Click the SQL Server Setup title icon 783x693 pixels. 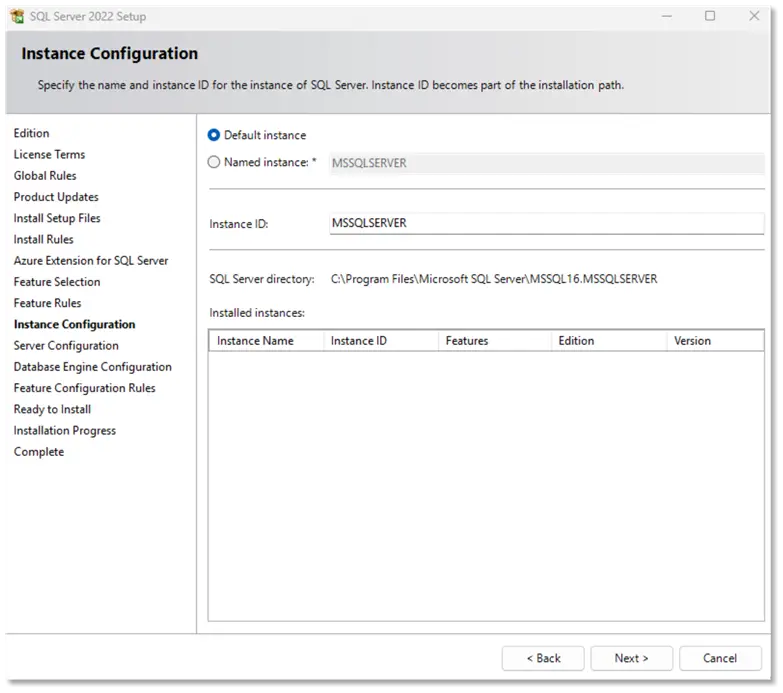click(17, 16)
